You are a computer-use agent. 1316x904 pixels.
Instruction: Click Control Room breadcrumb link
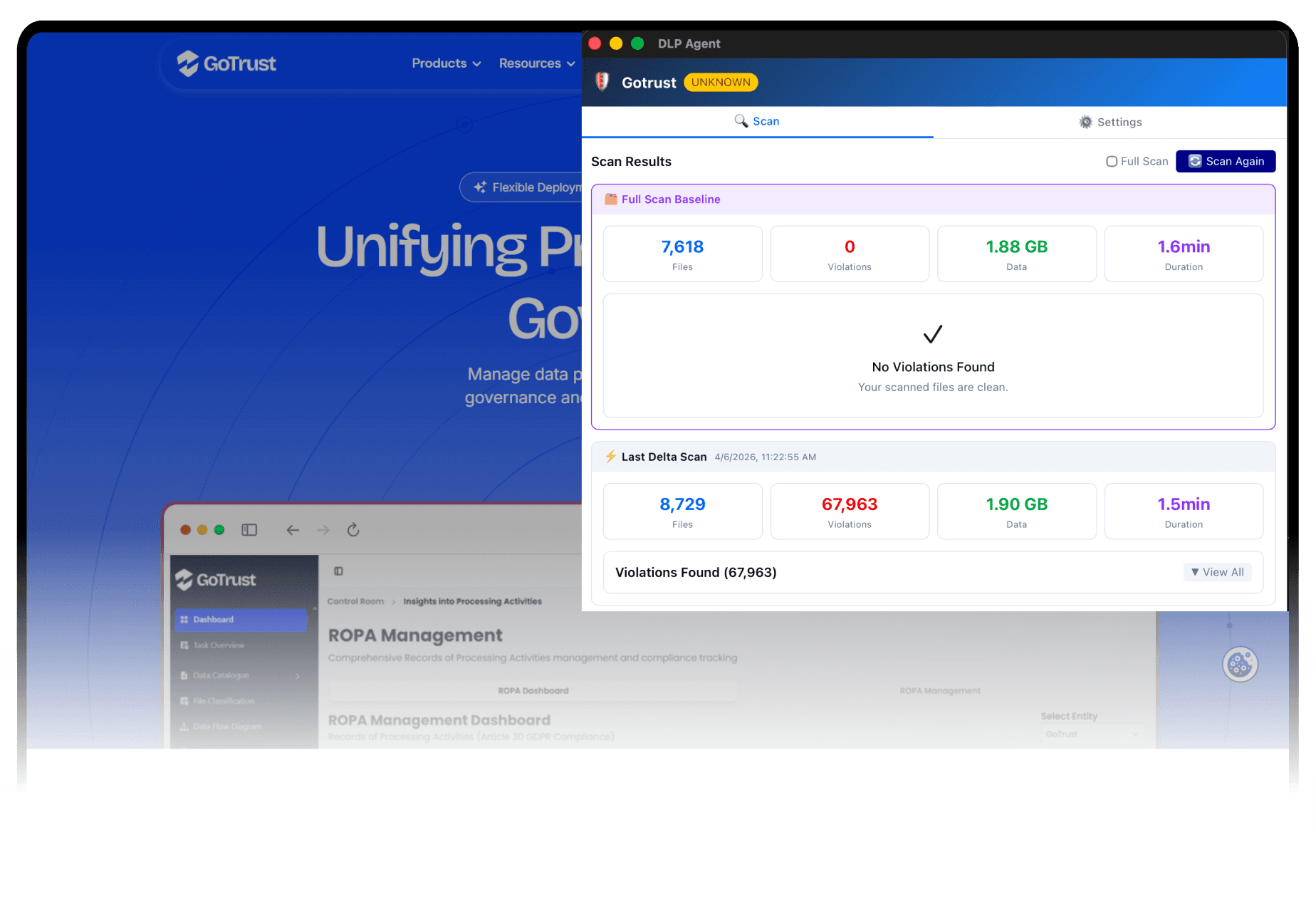pos(355,601)
